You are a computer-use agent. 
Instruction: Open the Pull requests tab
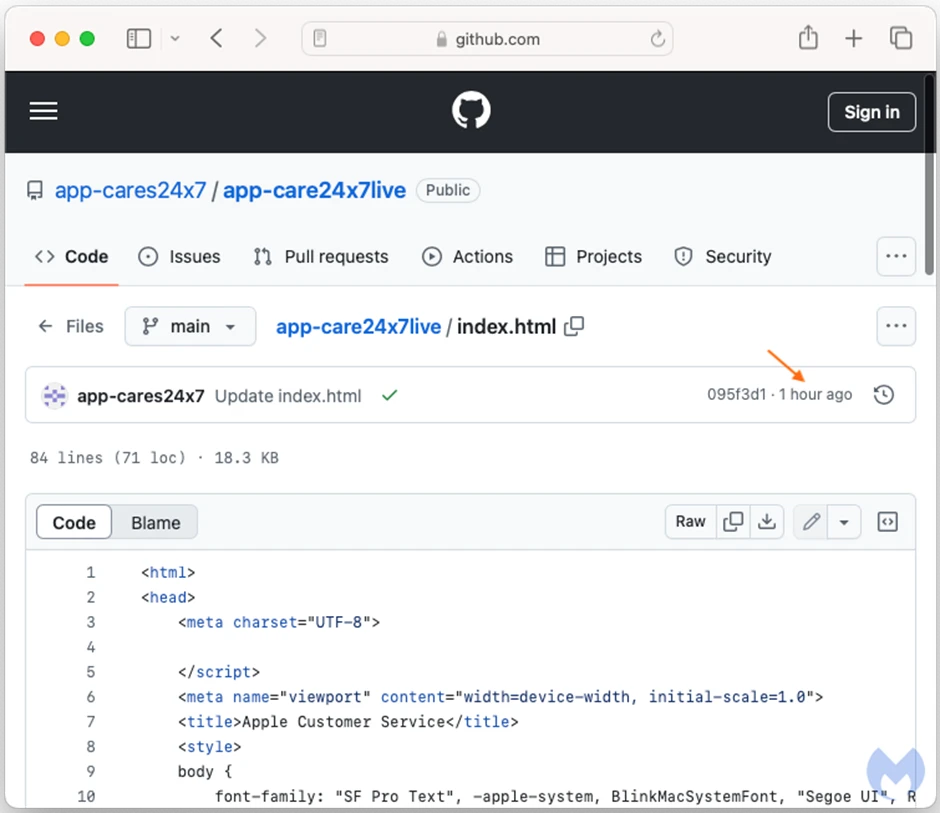tap(321, 257)
